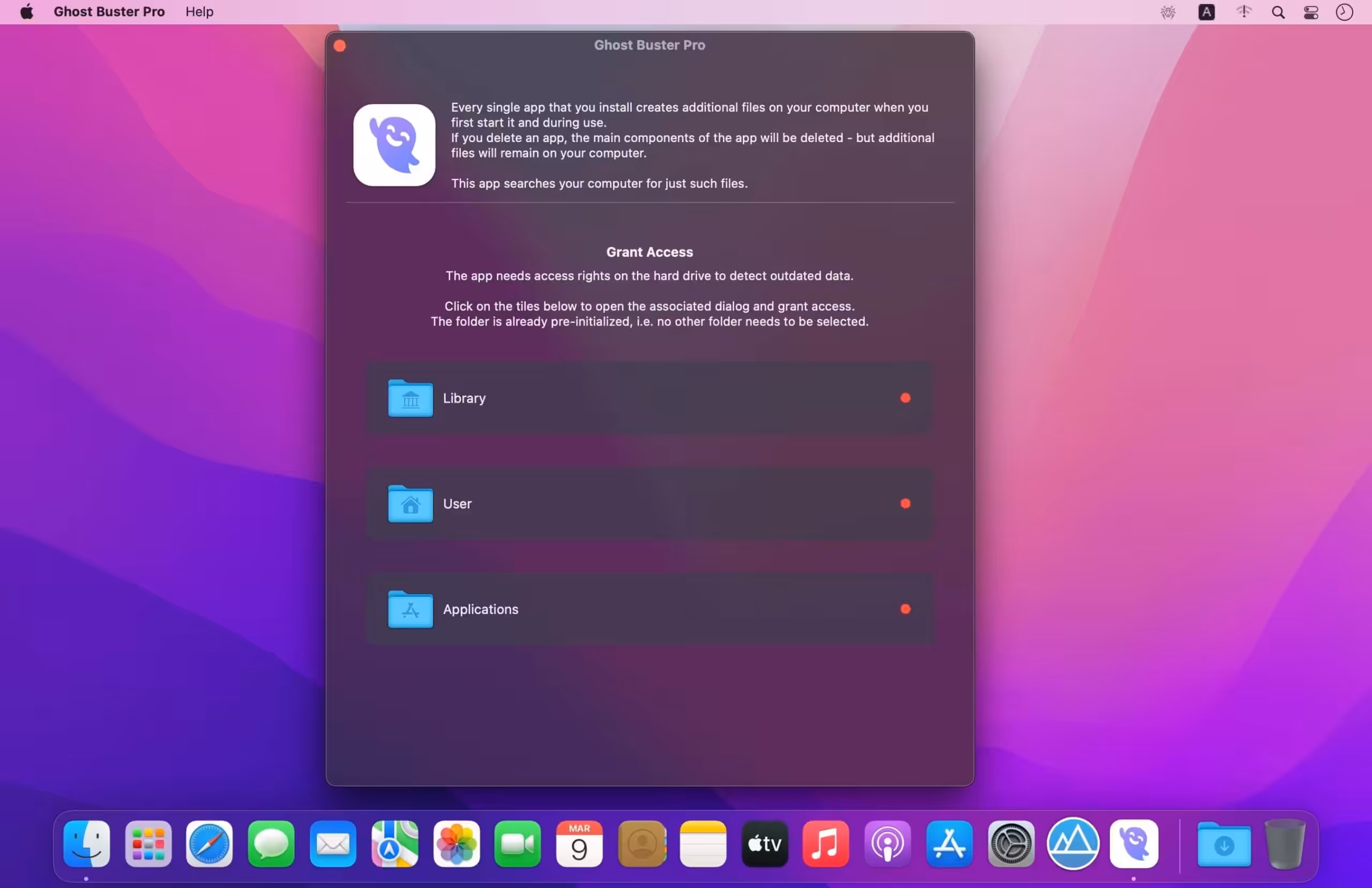Click the bug icon in menu bar
This screenshot has height=888, width=1372.
(x=1168, y=12)
